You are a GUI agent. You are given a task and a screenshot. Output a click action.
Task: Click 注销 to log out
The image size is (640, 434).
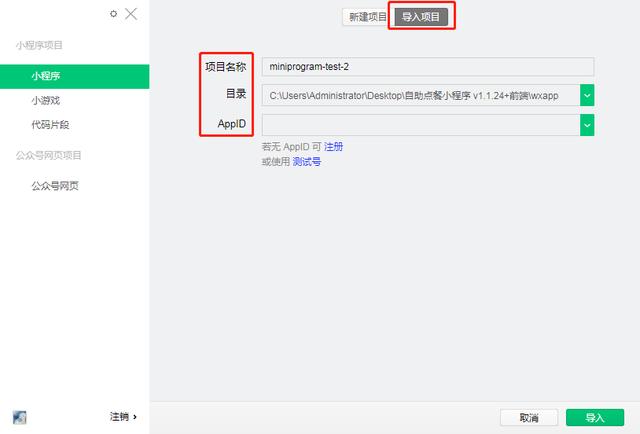pos(119,416)
